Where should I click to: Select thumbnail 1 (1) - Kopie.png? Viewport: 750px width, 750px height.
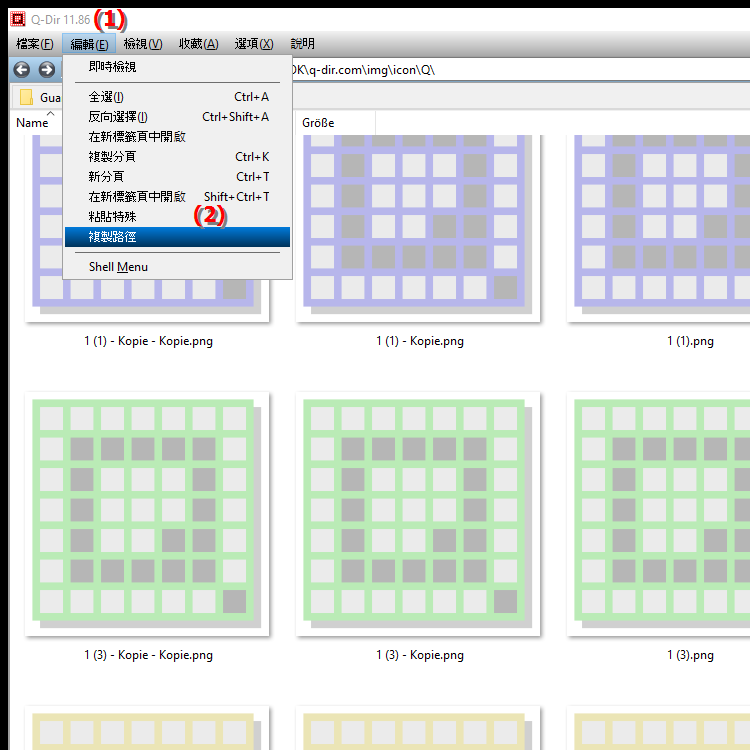(418, 229)
